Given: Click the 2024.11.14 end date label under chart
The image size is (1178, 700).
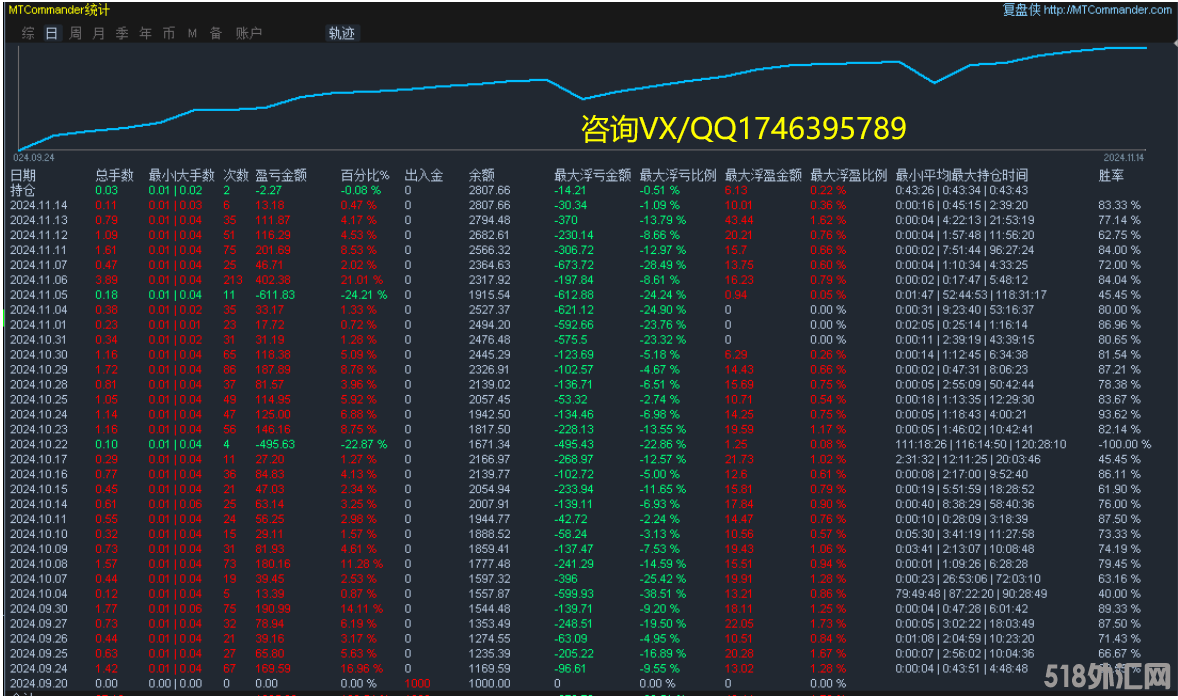Looking at the screenshot, I should (x=1124, y=157).
